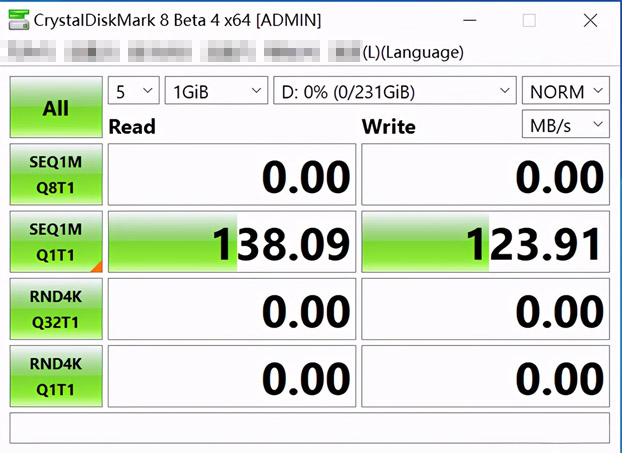Start the SEQ1M Q8T1 test
Screen dimensions: 622x453
click(56, 174)
